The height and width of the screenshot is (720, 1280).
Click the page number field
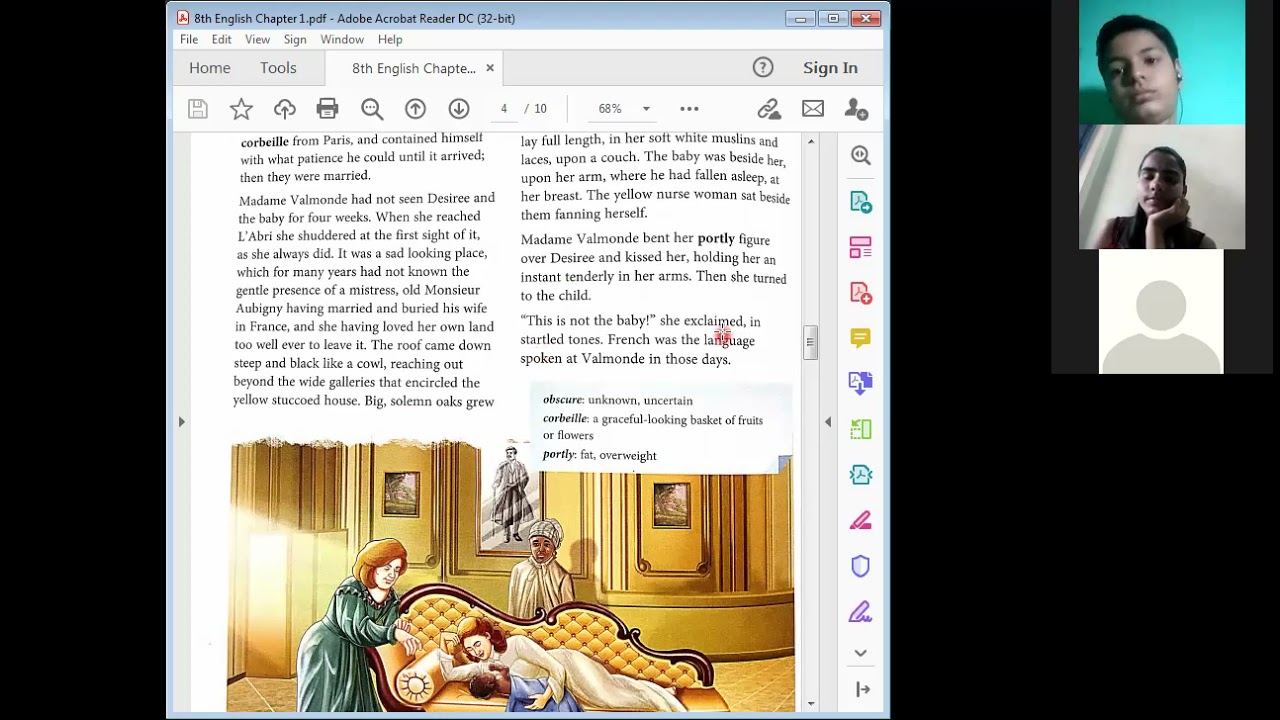click(x=504, y=109)
